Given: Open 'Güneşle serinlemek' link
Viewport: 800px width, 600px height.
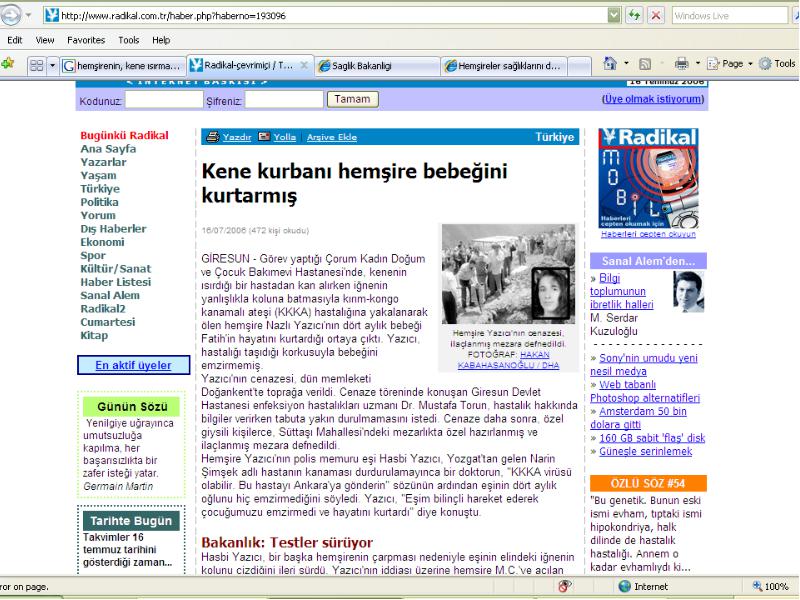Looking at the screenshot, I should (645, 451).
